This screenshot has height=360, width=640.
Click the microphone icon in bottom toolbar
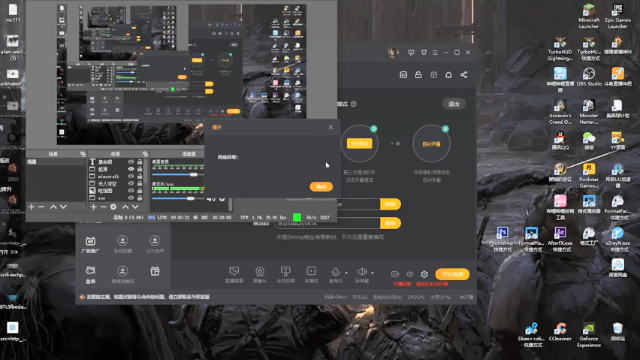[335, 271]
